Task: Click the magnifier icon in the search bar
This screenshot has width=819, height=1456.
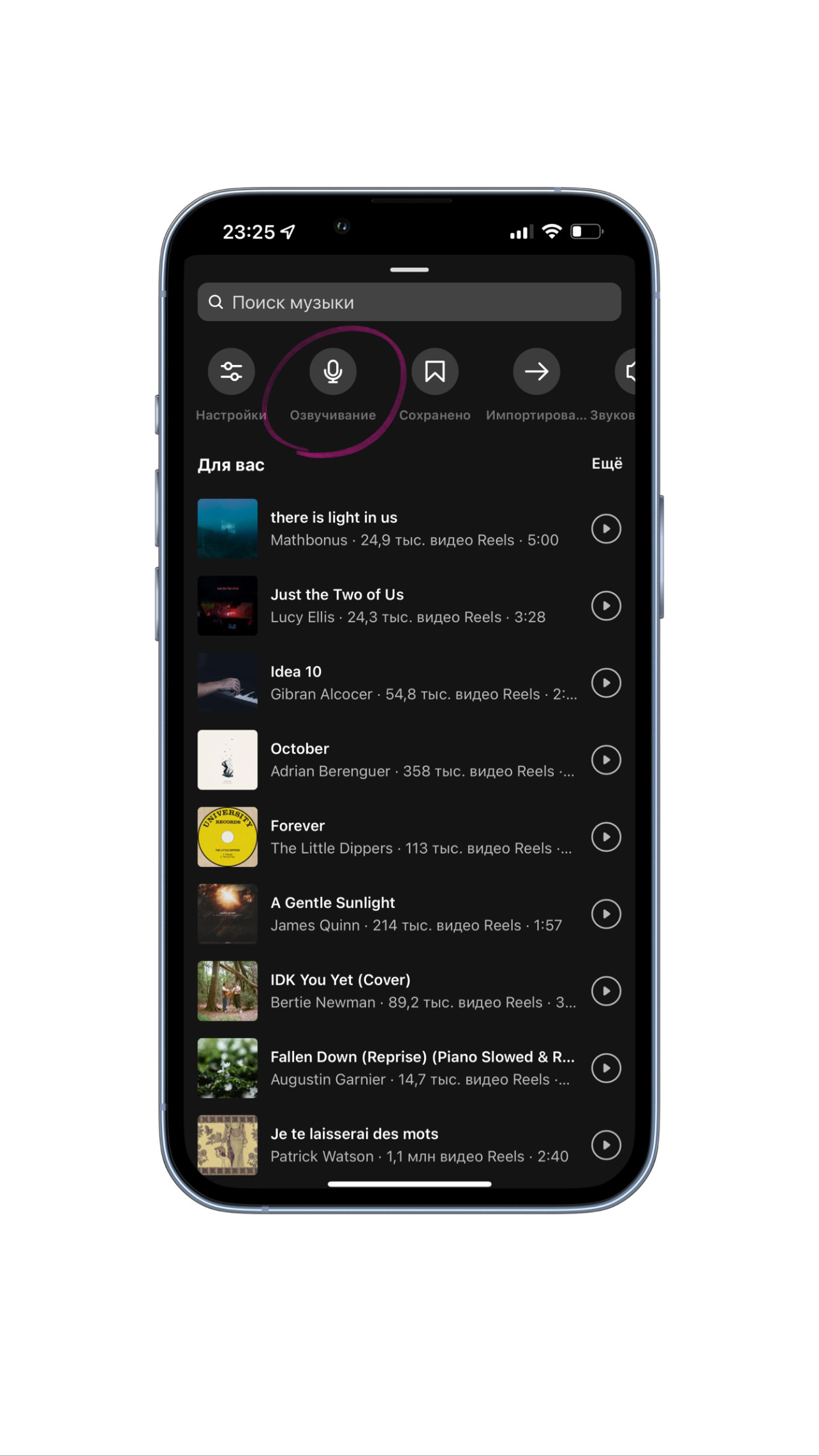Action: (216, 302)
